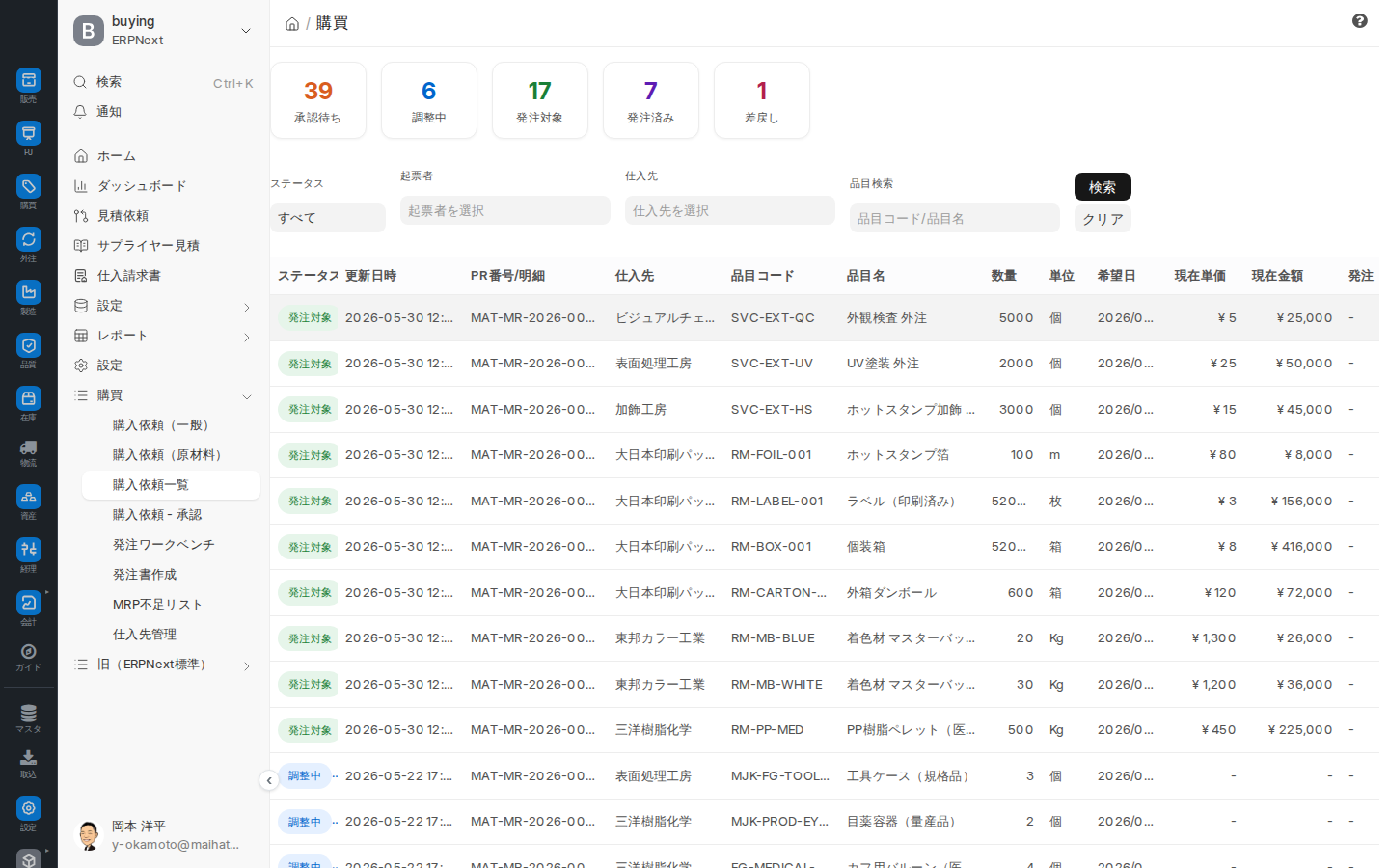Open 見積依頼 in sidebar
Viewport: 1389px width, 868px height.
[x=123, y=216]
